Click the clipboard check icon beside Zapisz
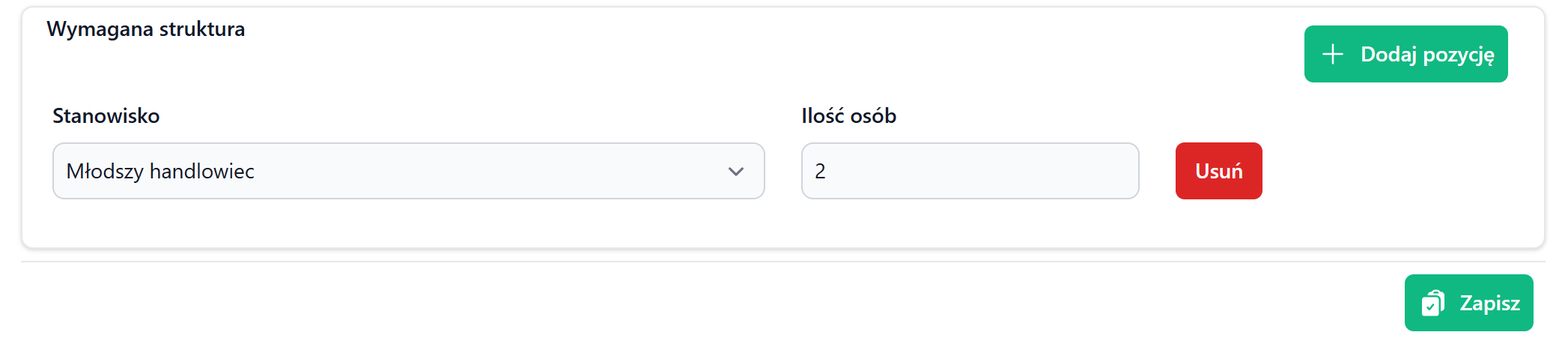This screenshot has width=1568, height=362. (x=1432, y=304)
